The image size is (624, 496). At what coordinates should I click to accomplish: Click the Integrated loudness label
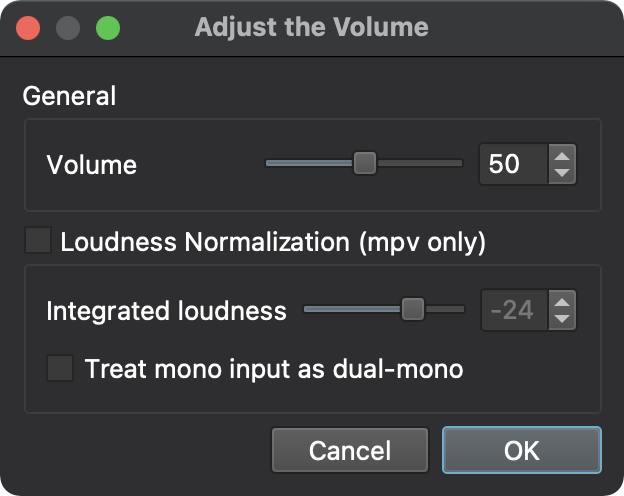coord(166,311)
